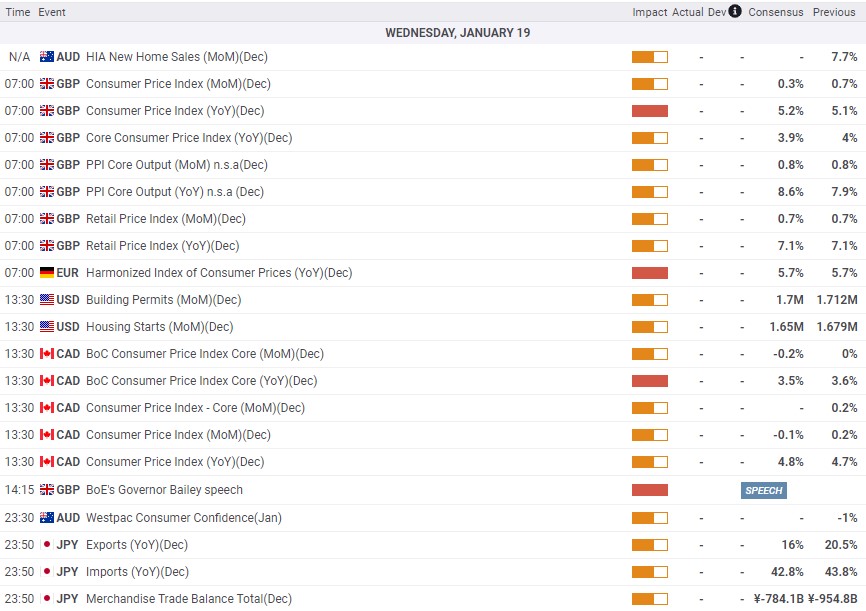This screenshot has width=866, height=611.
Task: Open the GBP Consumer Price Index (YoY)(Dec) event
Action: coord(175,111)
